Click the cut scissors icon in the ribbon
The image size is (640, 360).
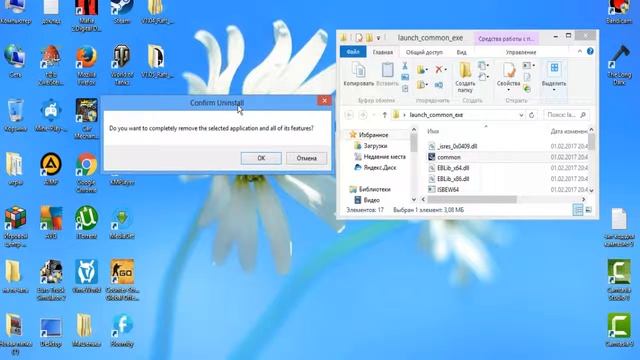(x=405, y=66)
